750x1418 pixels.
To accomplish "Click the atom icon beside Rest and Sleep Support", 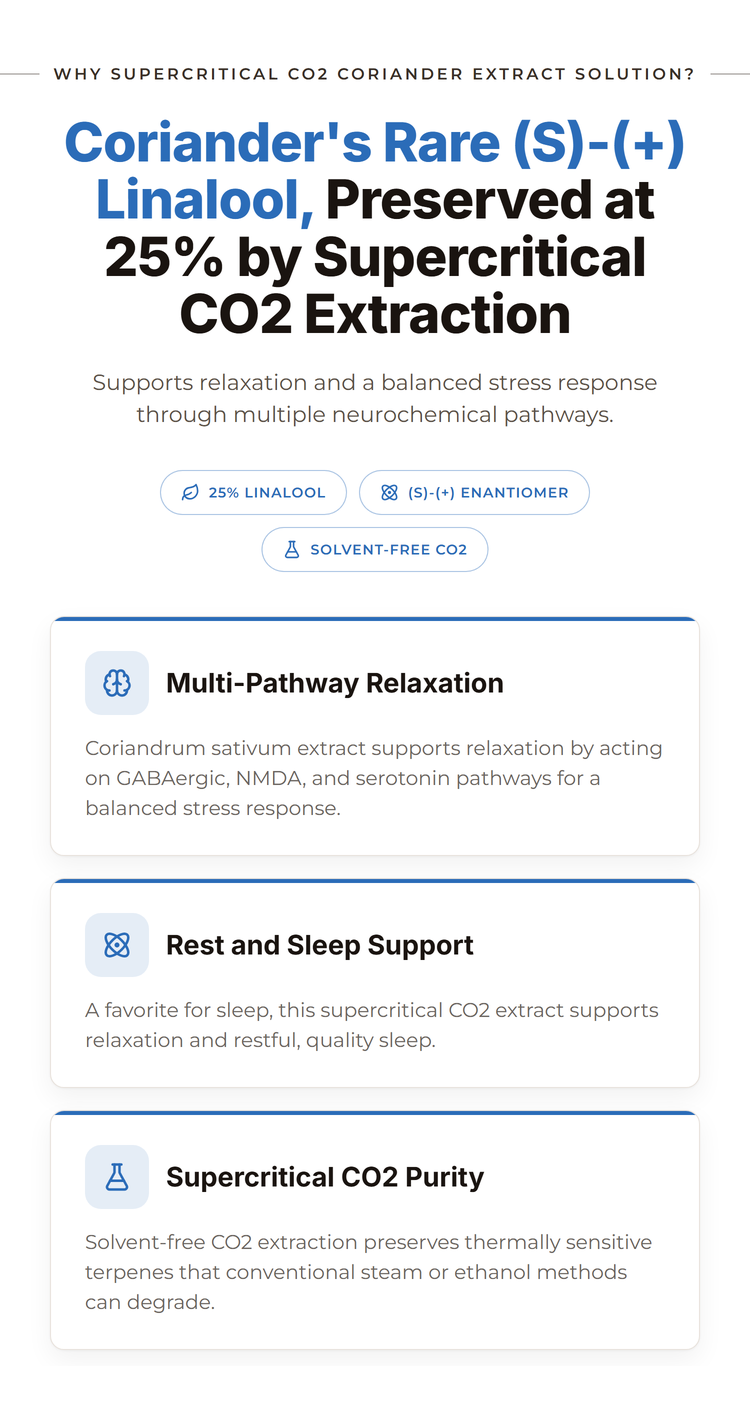I will 117,945.
